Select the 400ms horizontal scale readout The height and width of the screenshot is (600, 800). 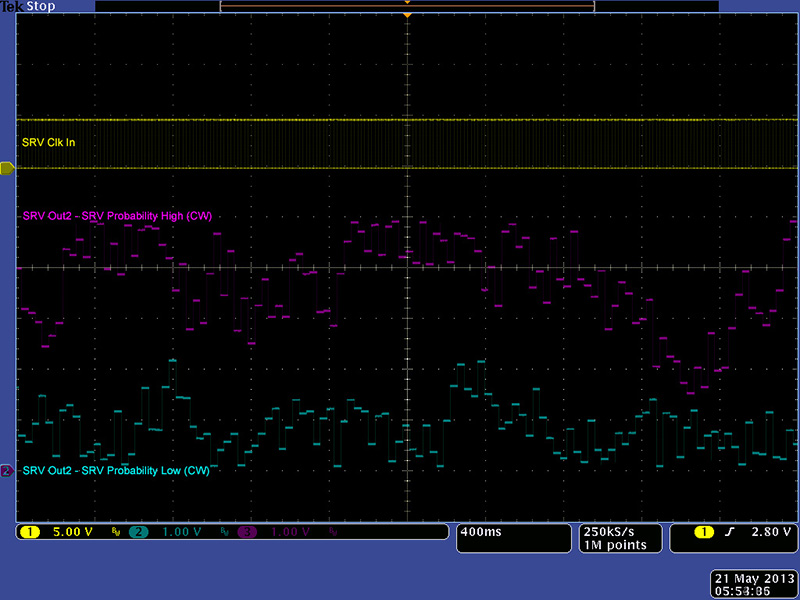click(x=480, y=532)
